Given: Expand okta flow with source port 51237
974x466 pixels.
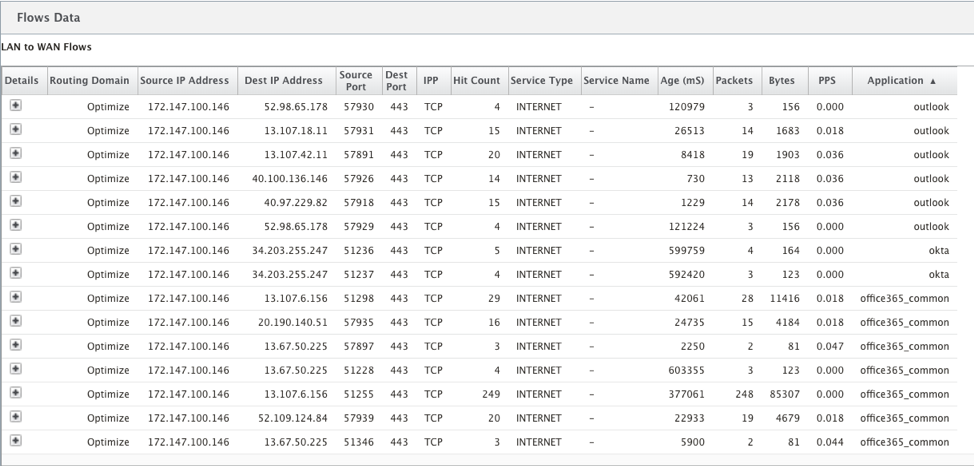Looking at the screenshot, I should point(16,273).
